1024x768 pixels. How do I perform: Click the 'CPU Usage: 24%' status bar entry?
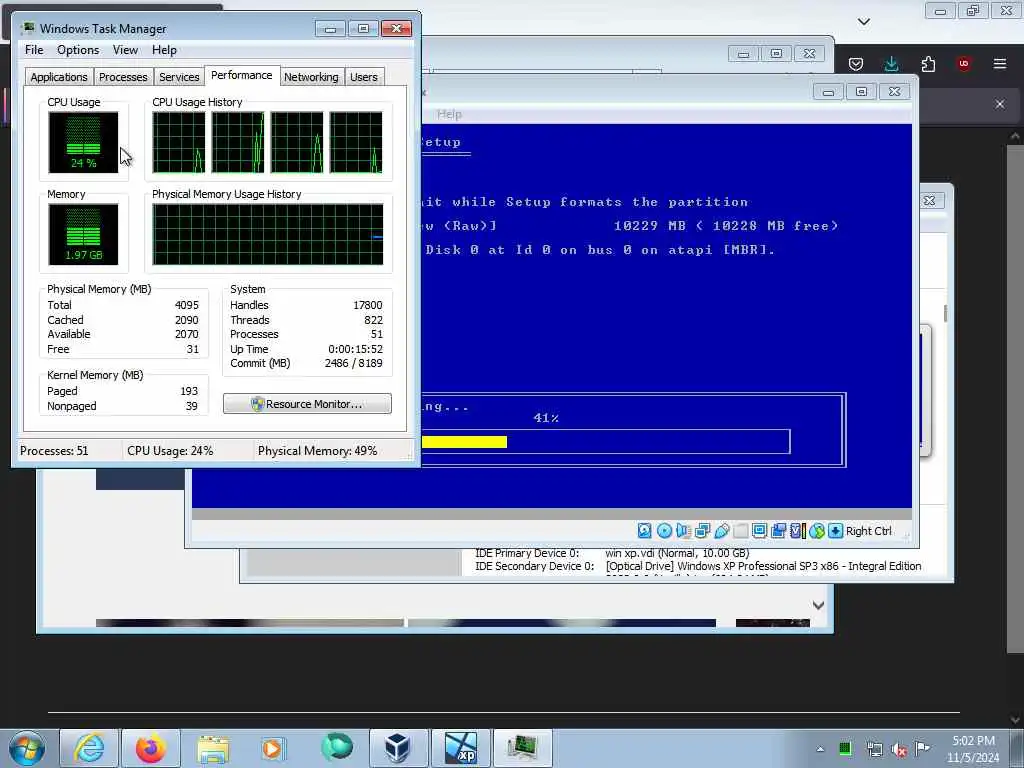(170, 451)
